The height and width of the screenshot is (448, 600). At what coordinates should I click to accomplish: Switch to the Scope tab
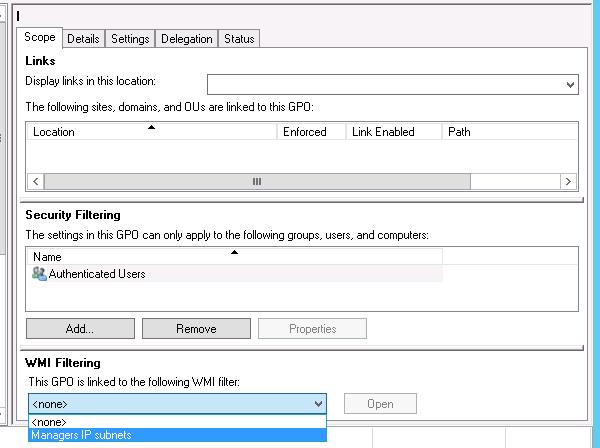point(39,38)
